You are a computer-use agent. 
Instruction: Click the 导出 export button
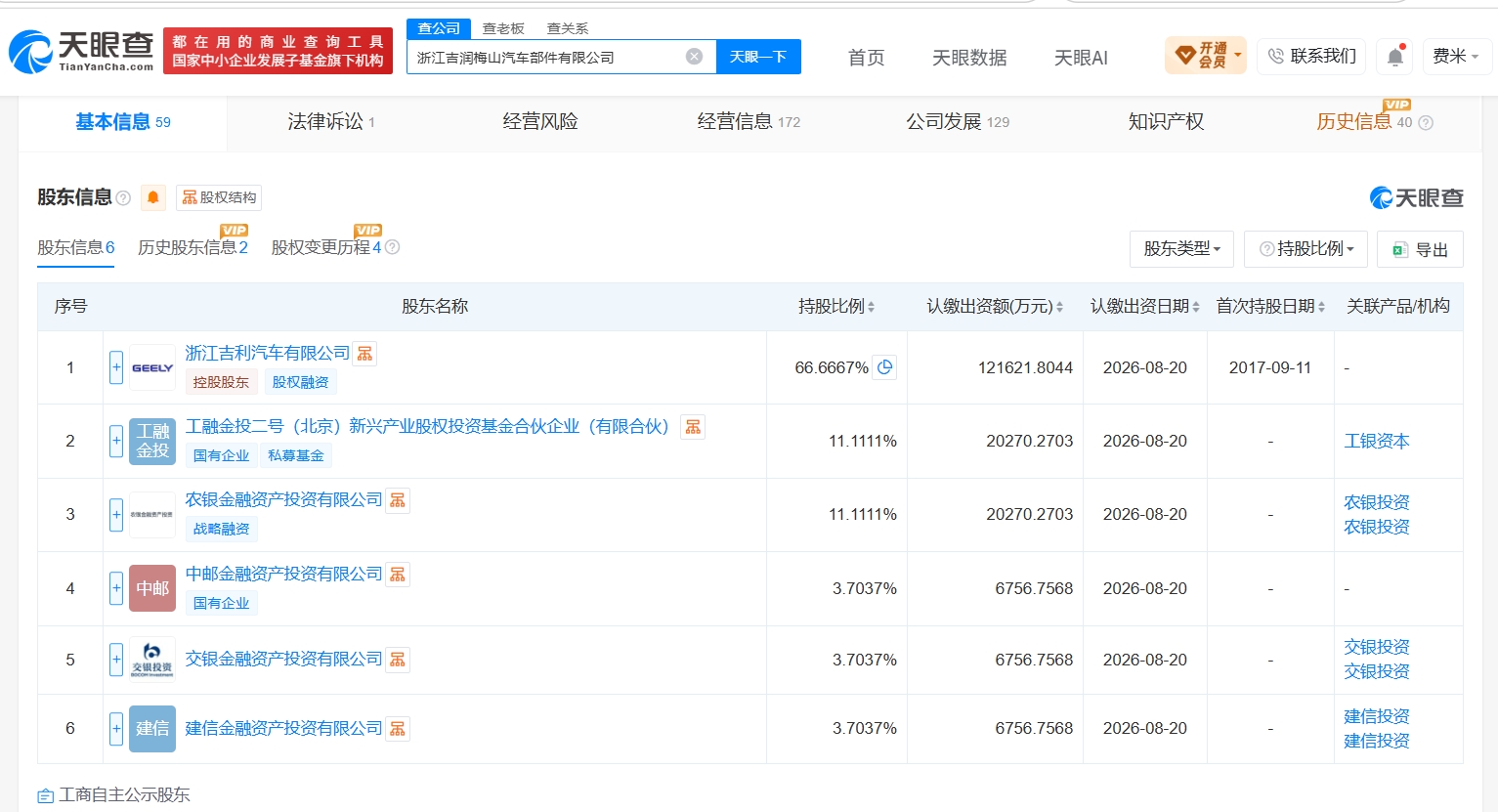(1420, 249)
